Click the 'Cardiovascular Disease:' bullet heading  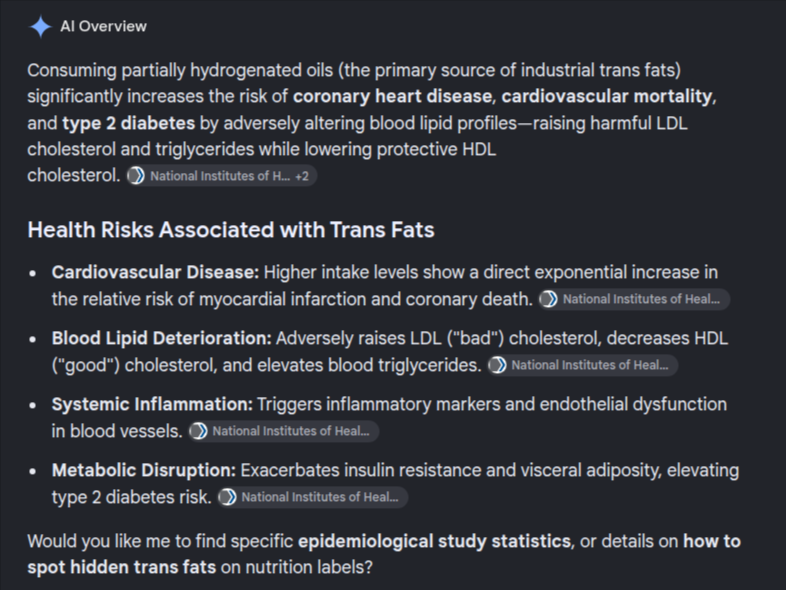coord(155,272)
